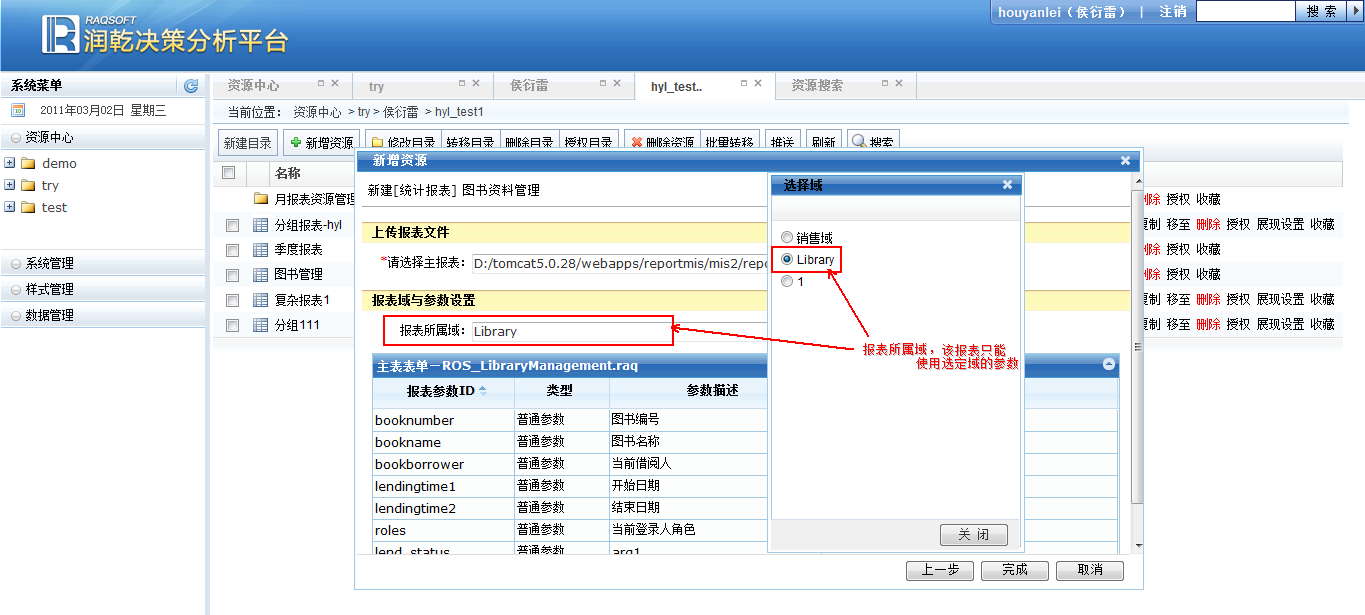1365x615 pixels.
Task: Open the 系统管理 accordion section
Action: pyautogui.click(x=50, y=264)
